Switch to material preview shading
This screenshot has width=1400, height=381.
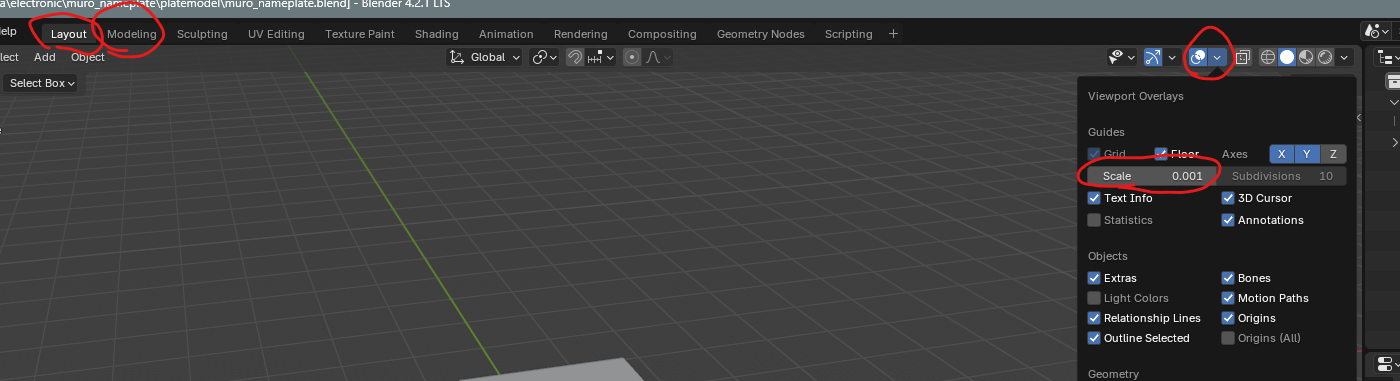pyautogui.click(x=1306, y=57)
